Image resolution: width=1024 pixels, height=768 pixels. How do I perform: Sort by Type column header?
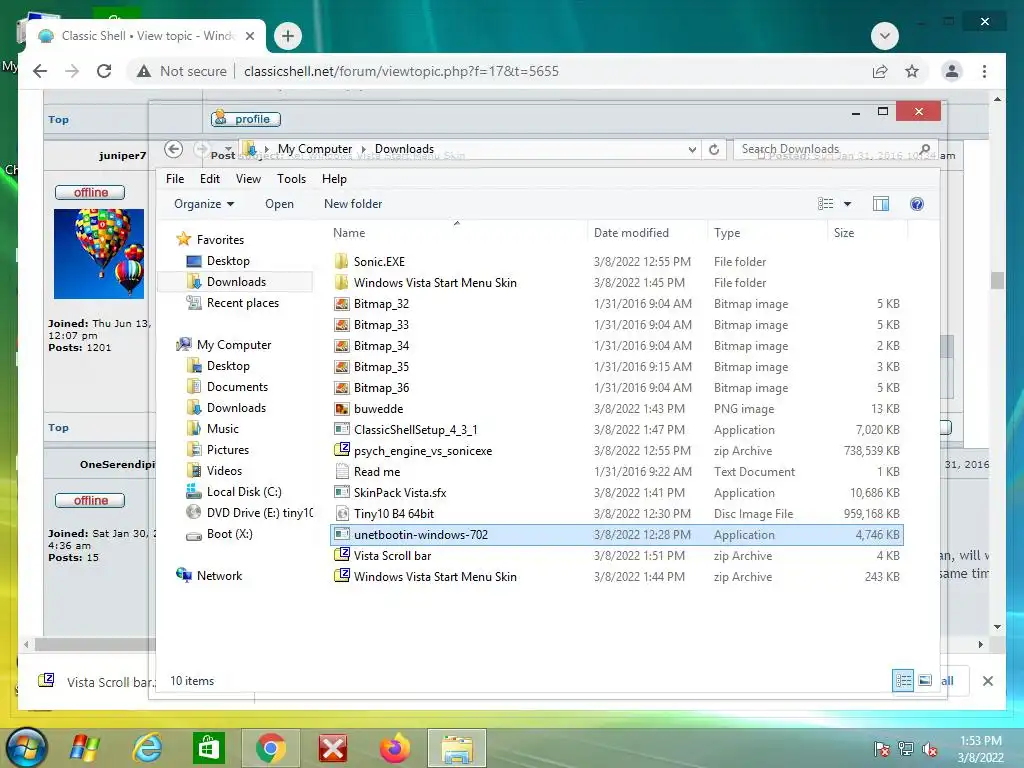pyautogui.click(x=767, y=232)
